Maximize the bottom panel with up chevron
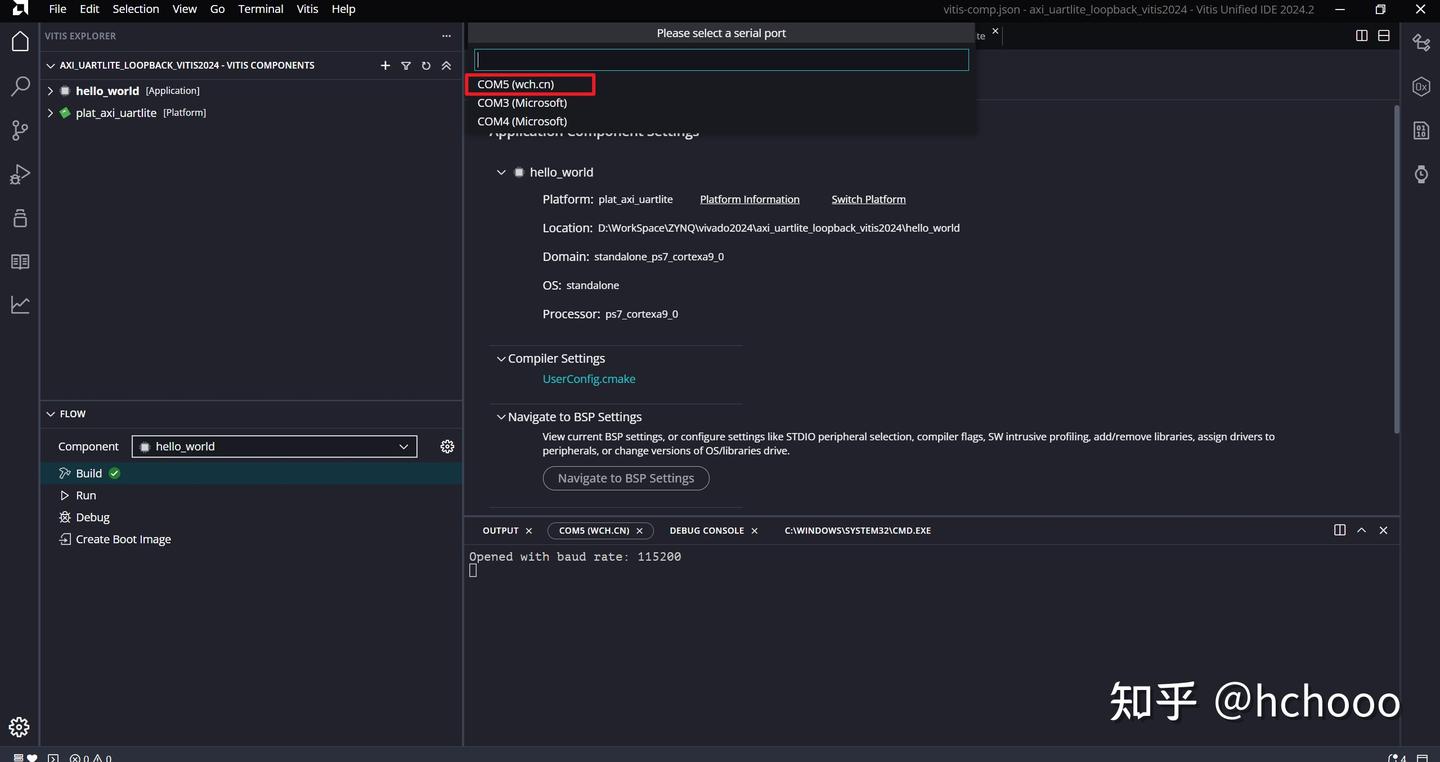The width and height of the screenshot is (1440, 762). (1362, 530)
